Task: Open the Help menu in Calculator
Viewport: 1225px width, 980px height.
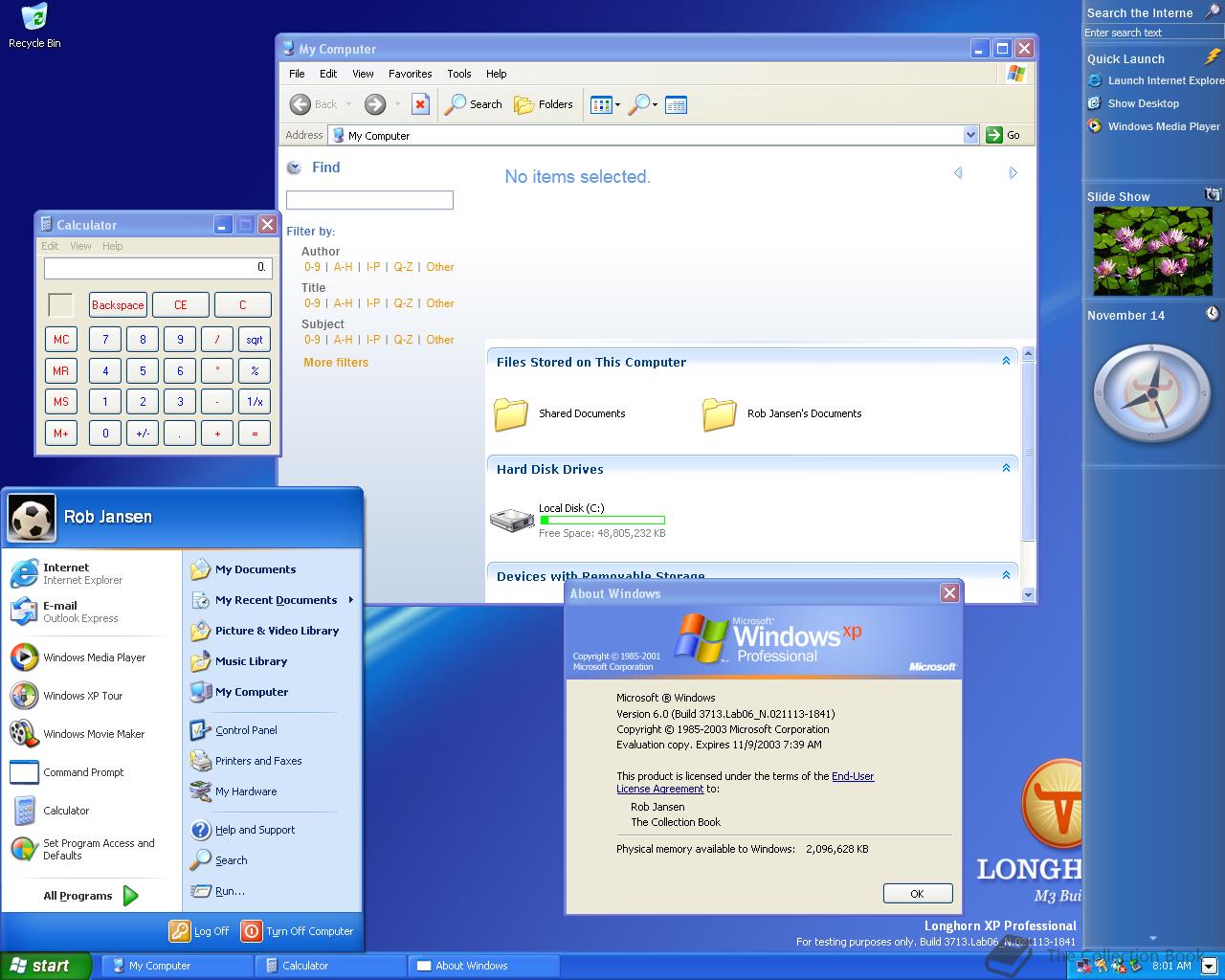Action: click(x=113, y=246)
